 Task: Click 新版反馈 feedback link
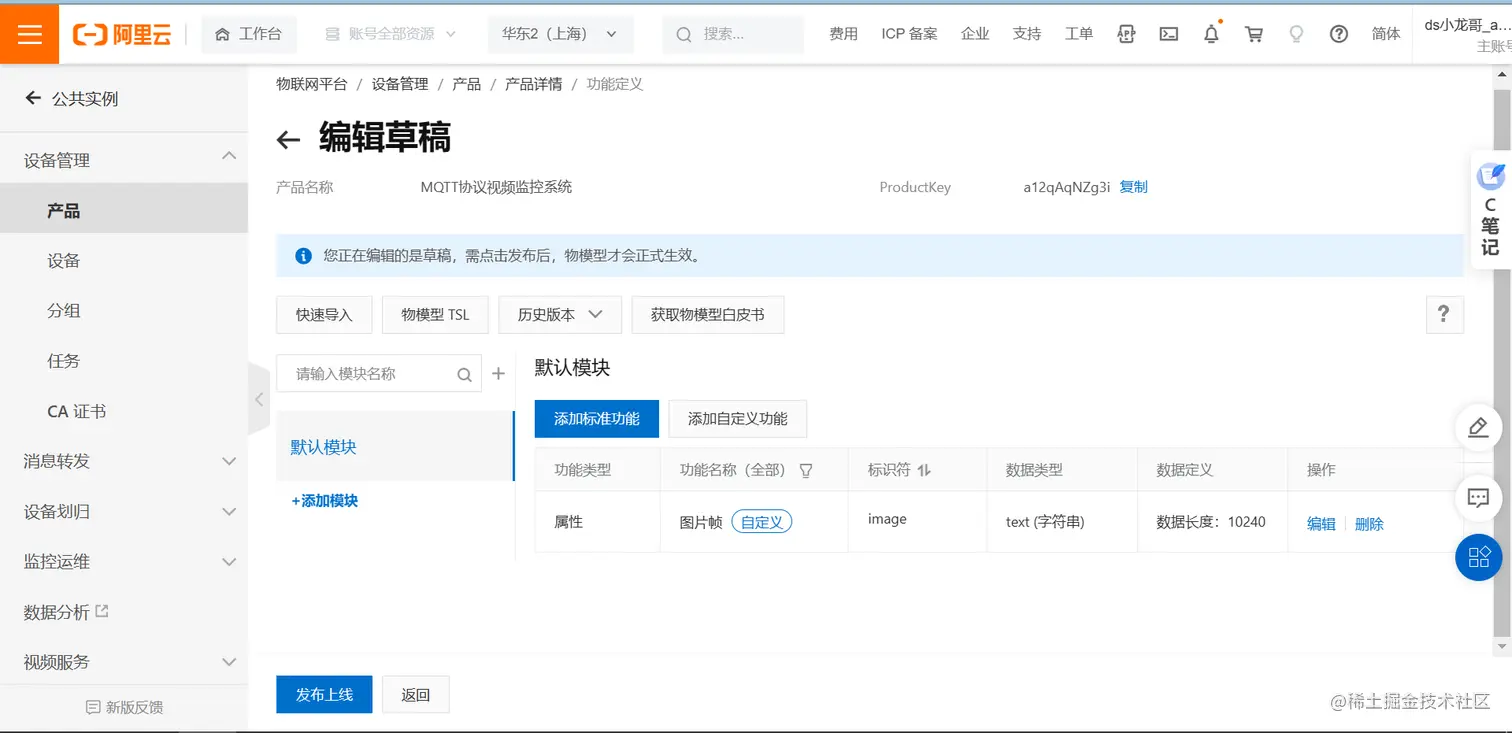124,707
